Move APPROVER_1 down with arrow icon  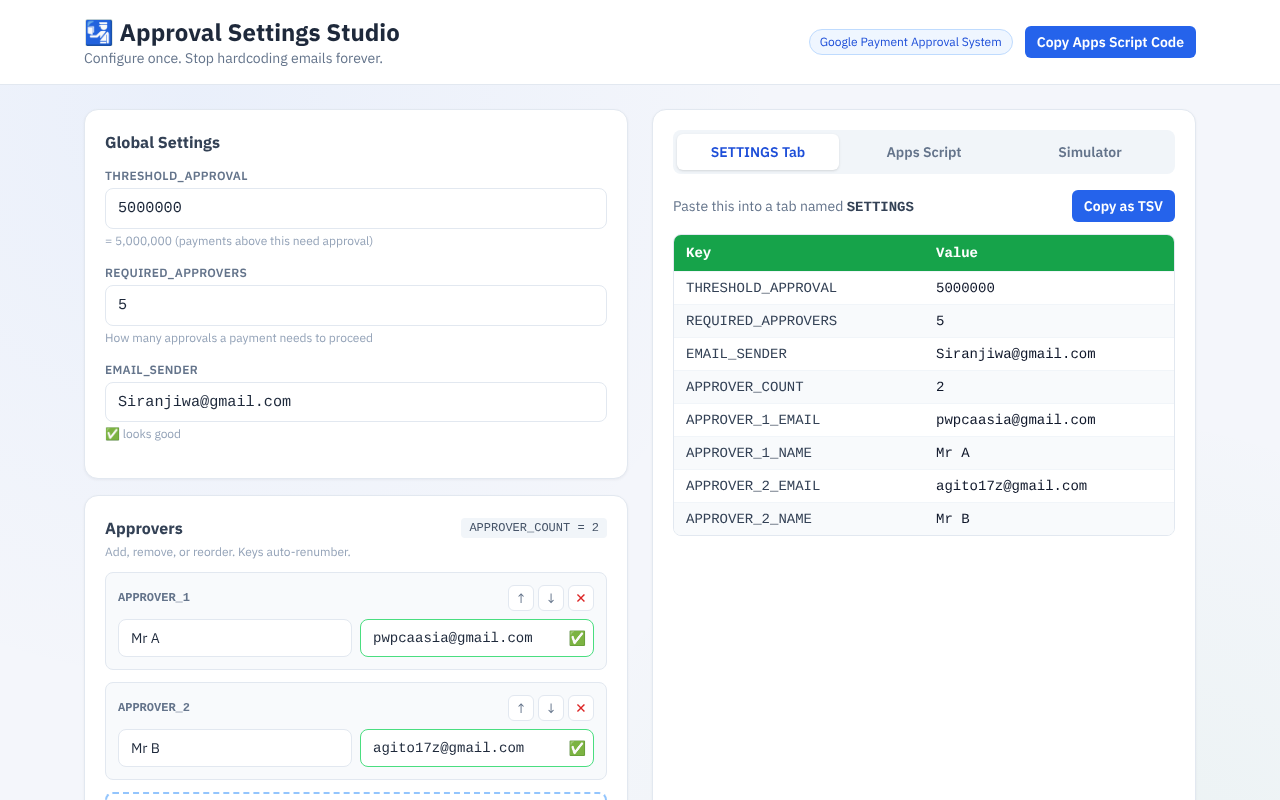pyautogui.click(x=551, y=598)
